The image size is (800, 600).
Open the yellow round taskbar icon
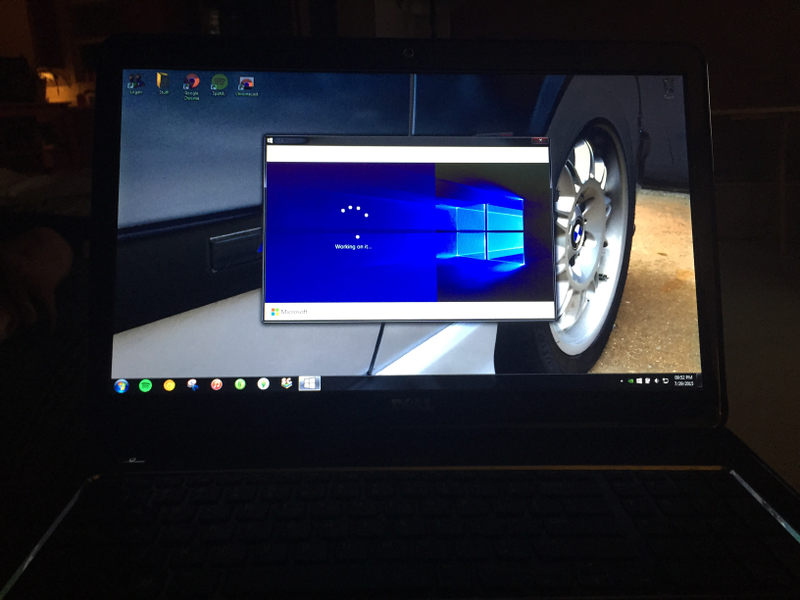[x=169, y=385]
